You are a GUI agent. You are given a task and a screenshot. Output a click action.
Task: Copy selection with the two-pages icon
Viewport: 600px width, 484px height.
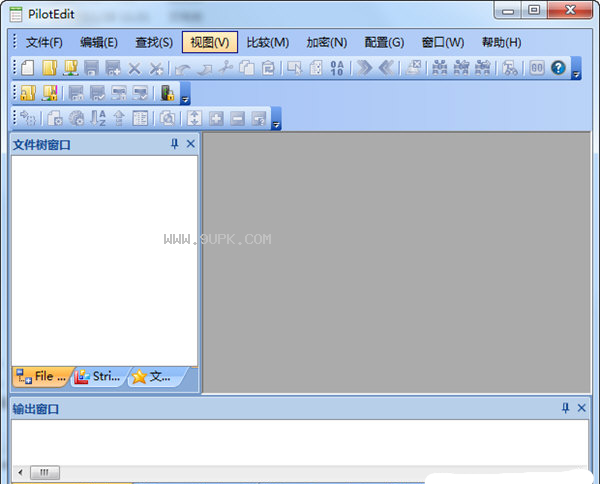[x=247, y=68]
